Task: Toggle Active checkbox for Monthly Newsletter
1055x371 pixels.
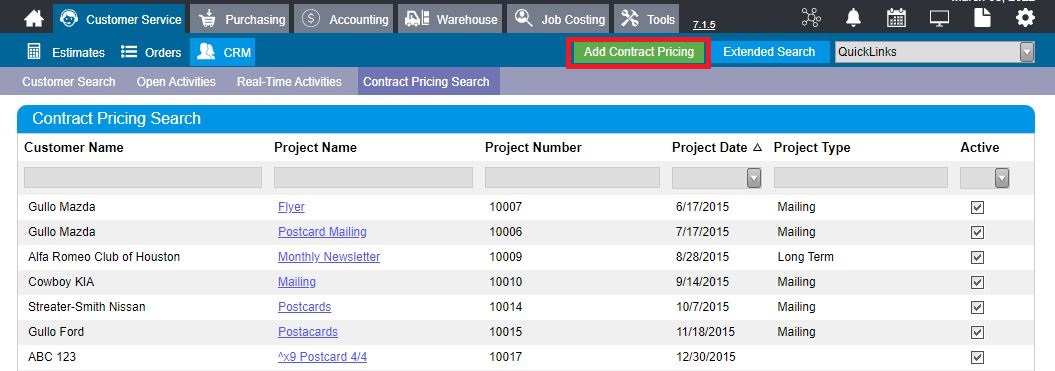Action: tap(978, 257)
